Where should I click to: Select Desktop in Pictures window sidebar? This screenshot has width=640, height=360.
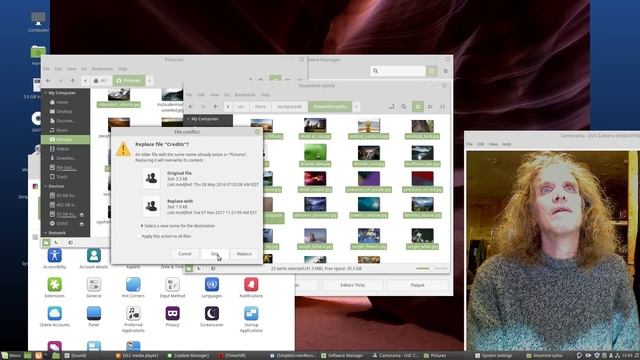[x=65, y=111]
